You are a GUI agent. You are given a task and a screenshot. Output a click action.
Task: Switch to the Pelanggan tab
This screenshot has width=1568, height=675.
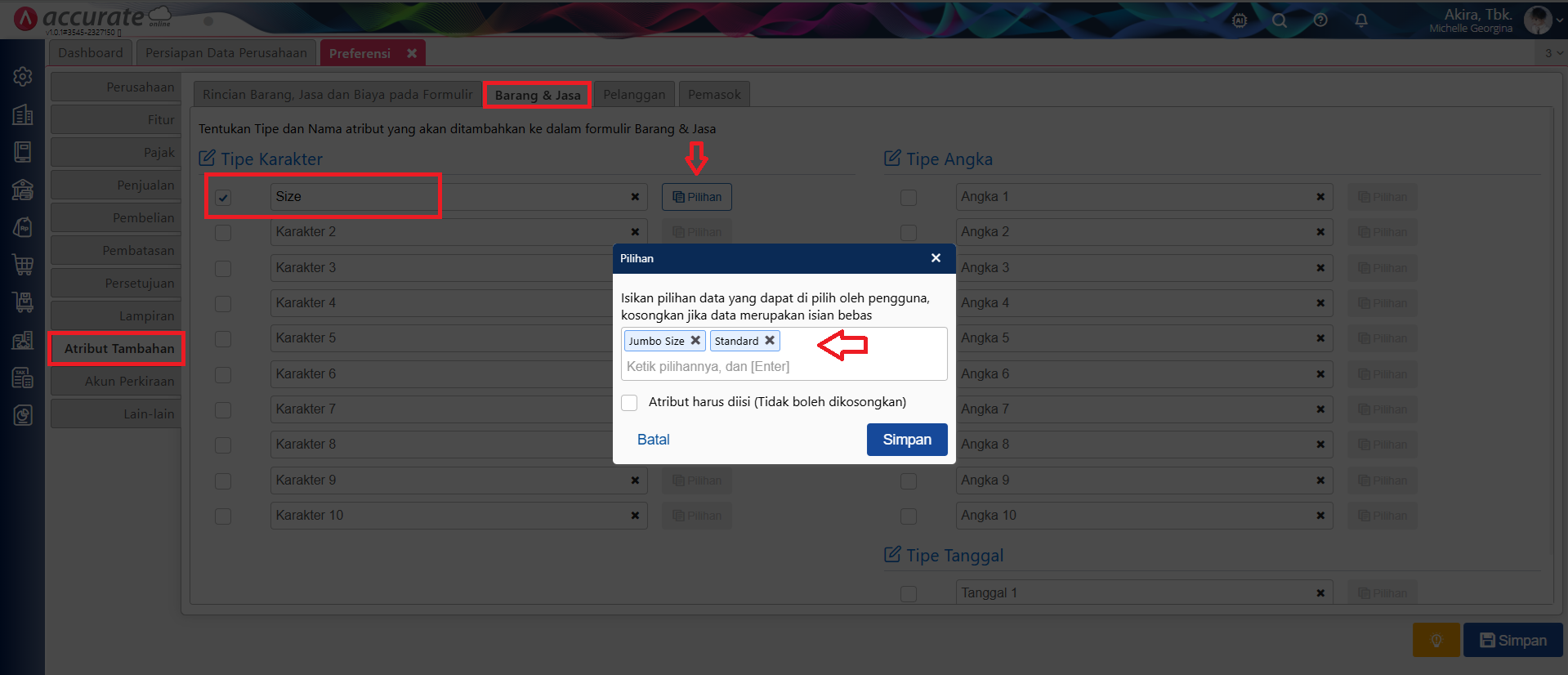pos(634,95)
